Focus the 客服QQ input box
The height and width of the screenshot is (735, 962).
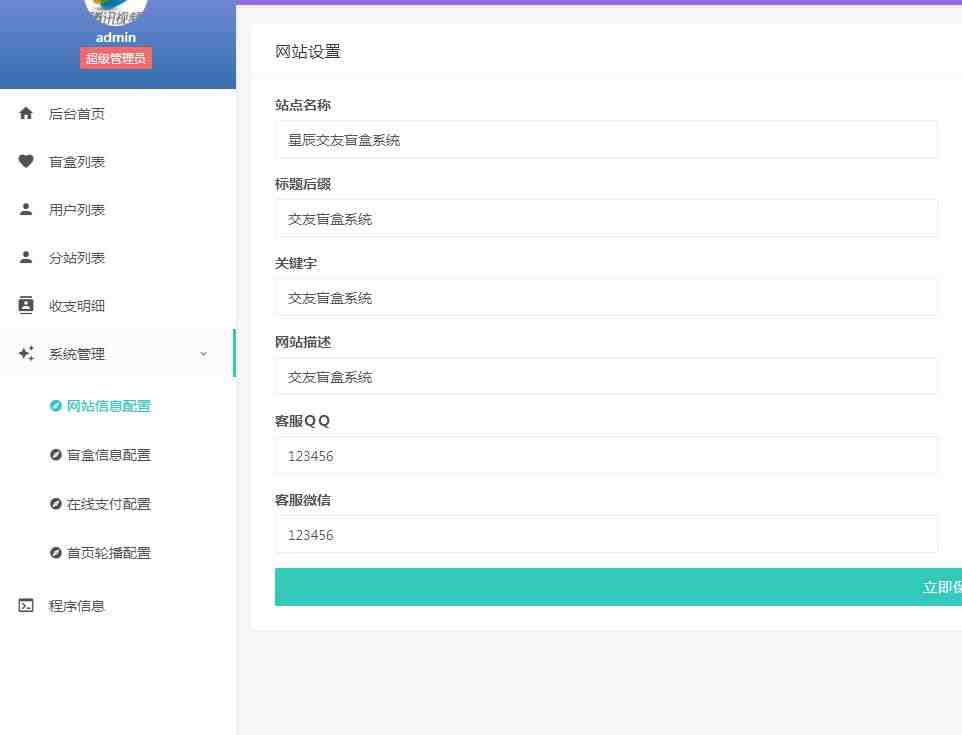click(x=606, y=455)
